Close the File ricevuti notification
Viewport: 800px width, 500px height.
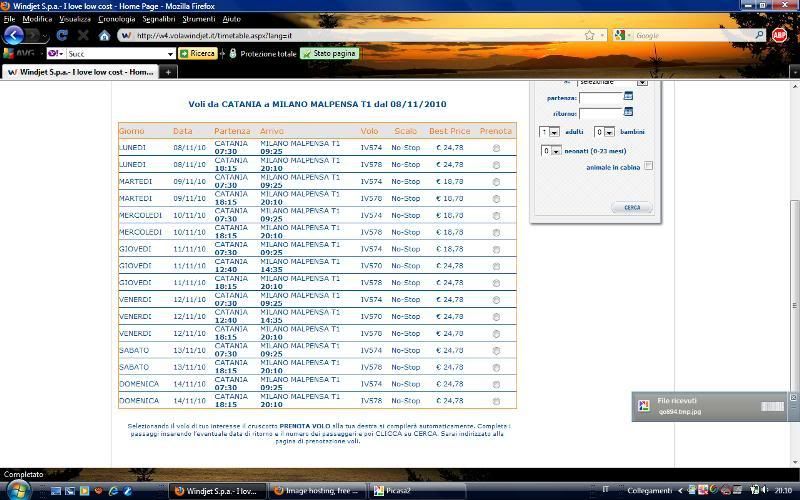coord(793,397)
